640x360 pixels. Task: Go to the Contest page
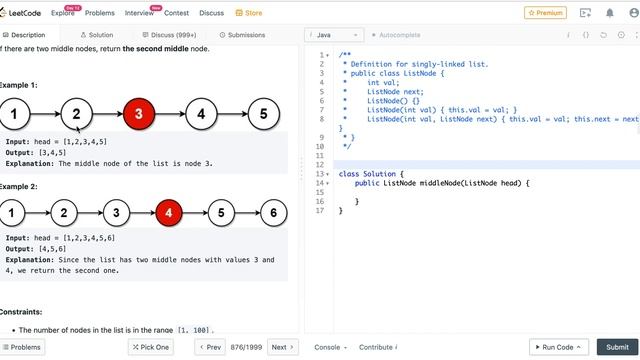pyautogui.click(x=176, y=13)
